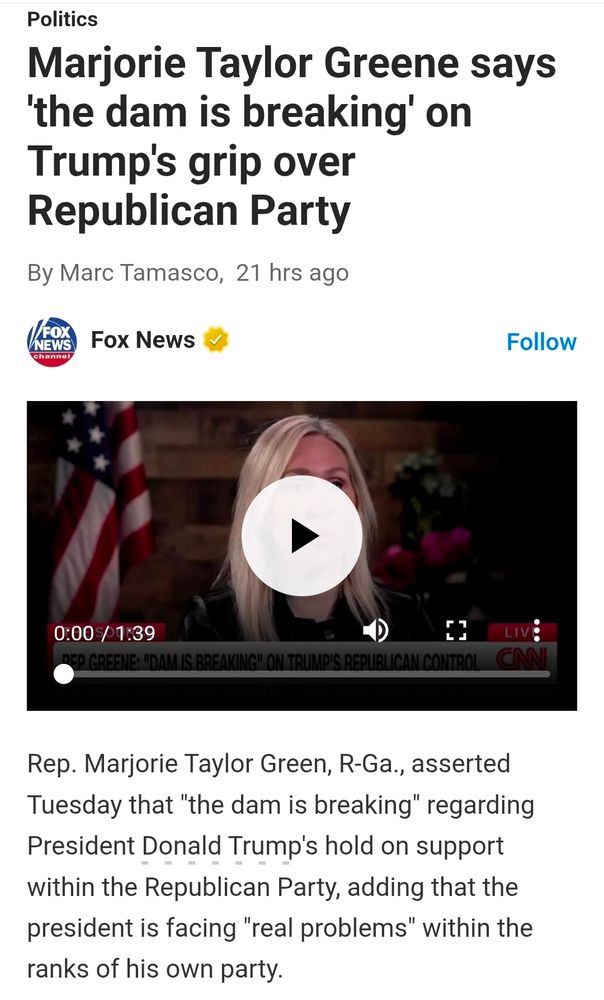
Task: Click the CNN logo in the video overlay
Action: (x=522, y=657)
